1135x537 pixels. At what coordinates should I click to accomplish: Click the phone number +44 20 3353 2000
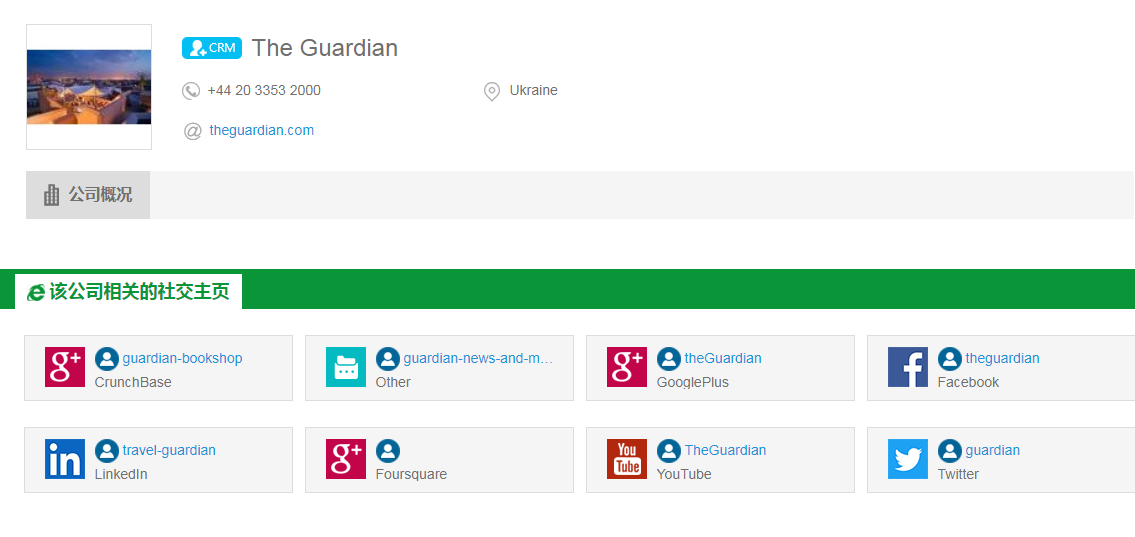click(x=264, y=90)
